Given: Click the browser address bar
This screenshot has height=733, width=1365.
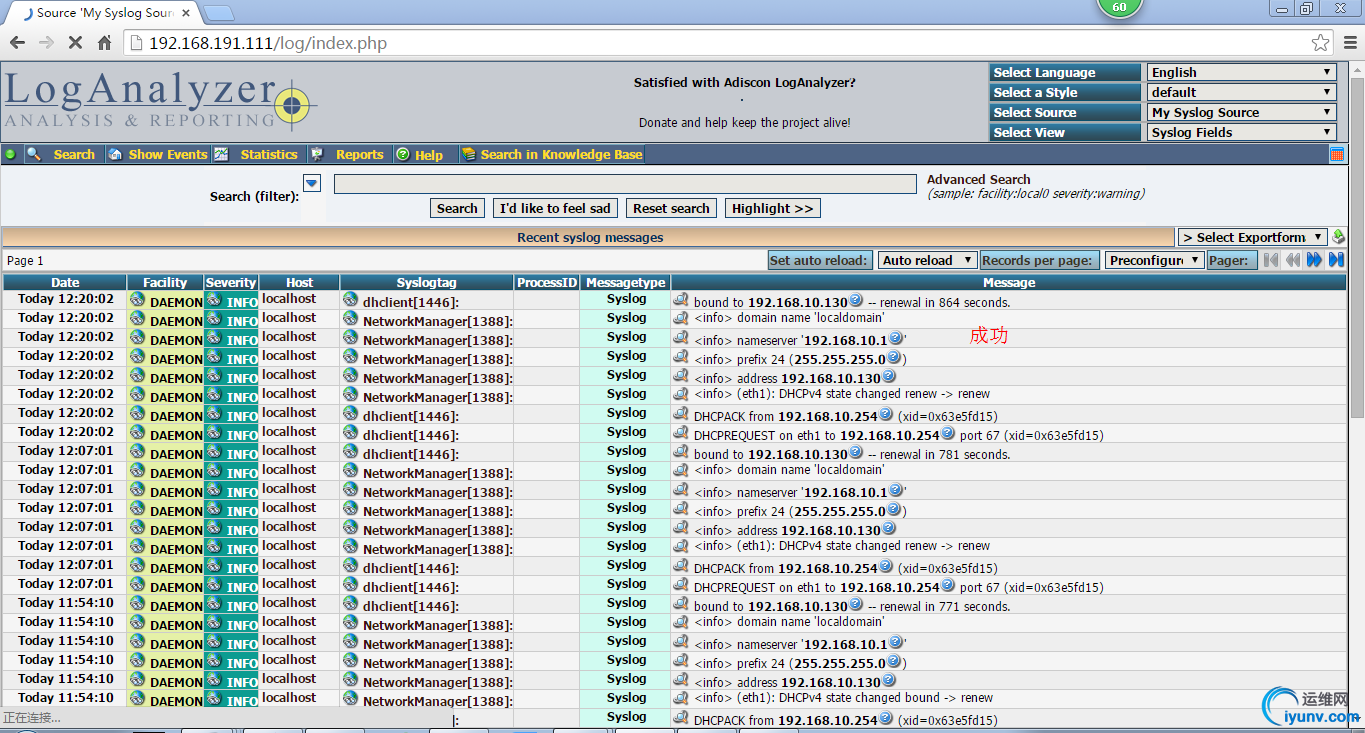Looking at the screenshot, I should (x=730, y=43).
